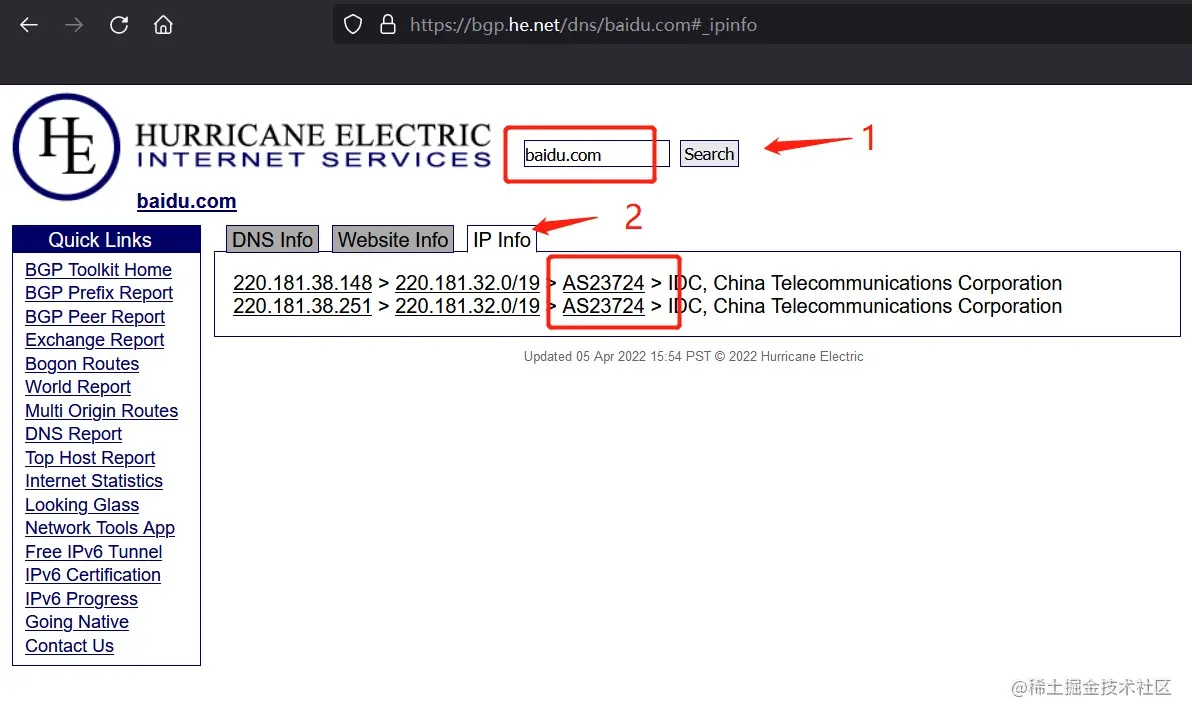Click the browser forward arrow
Viewport: 1192px width, 718px height.
pos(74,25)
